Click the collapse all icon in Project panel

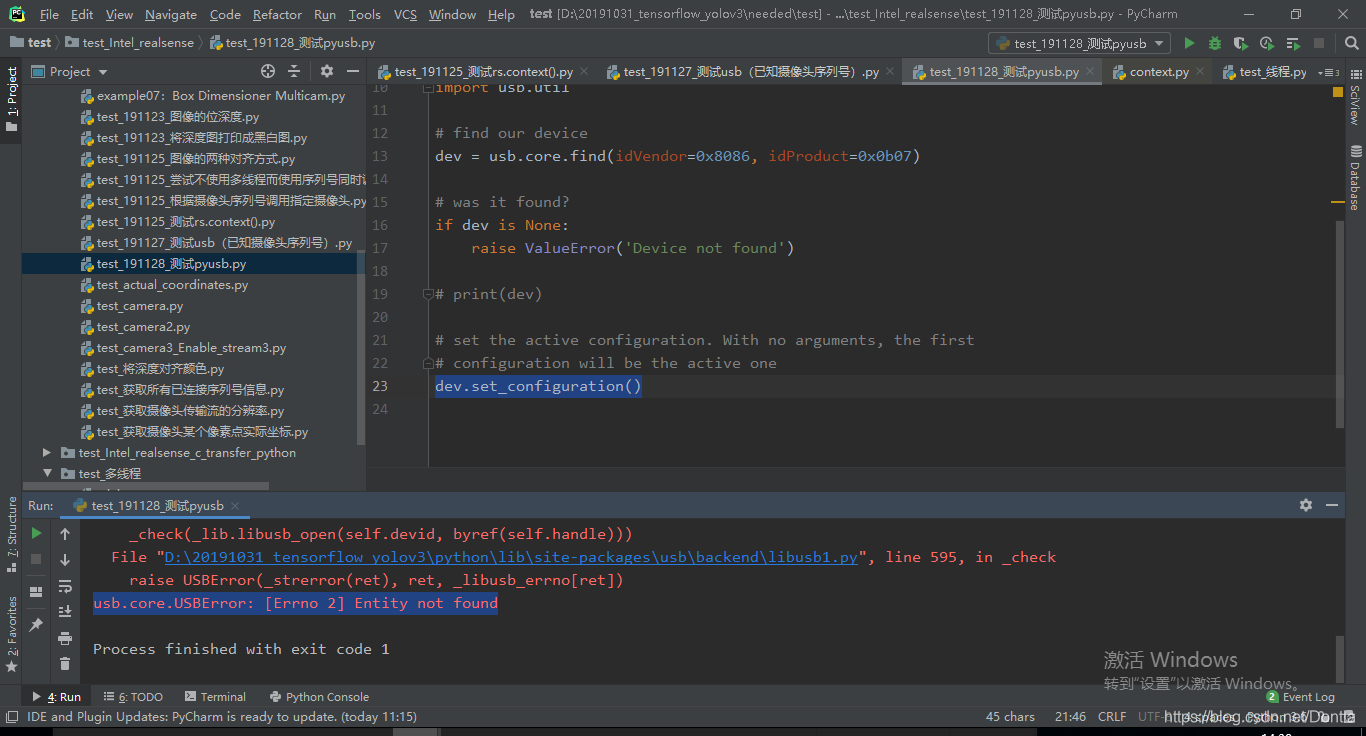point(294,71)
